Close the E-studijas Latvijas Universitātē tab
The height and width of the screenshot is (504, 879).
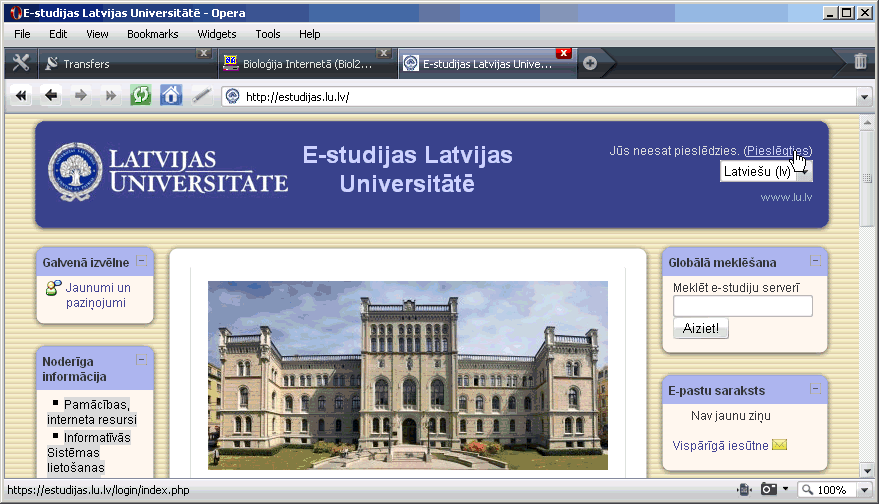tap(563, 53)
